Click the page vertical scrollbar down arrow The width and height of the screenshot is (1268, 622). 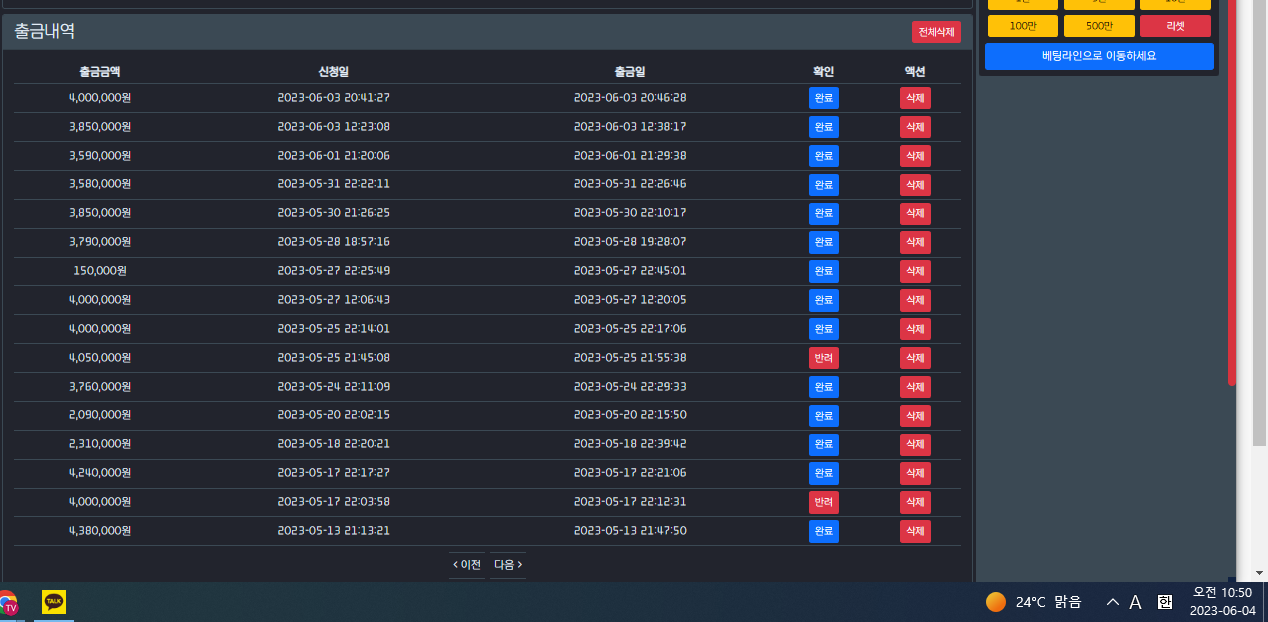[1259, 573]
